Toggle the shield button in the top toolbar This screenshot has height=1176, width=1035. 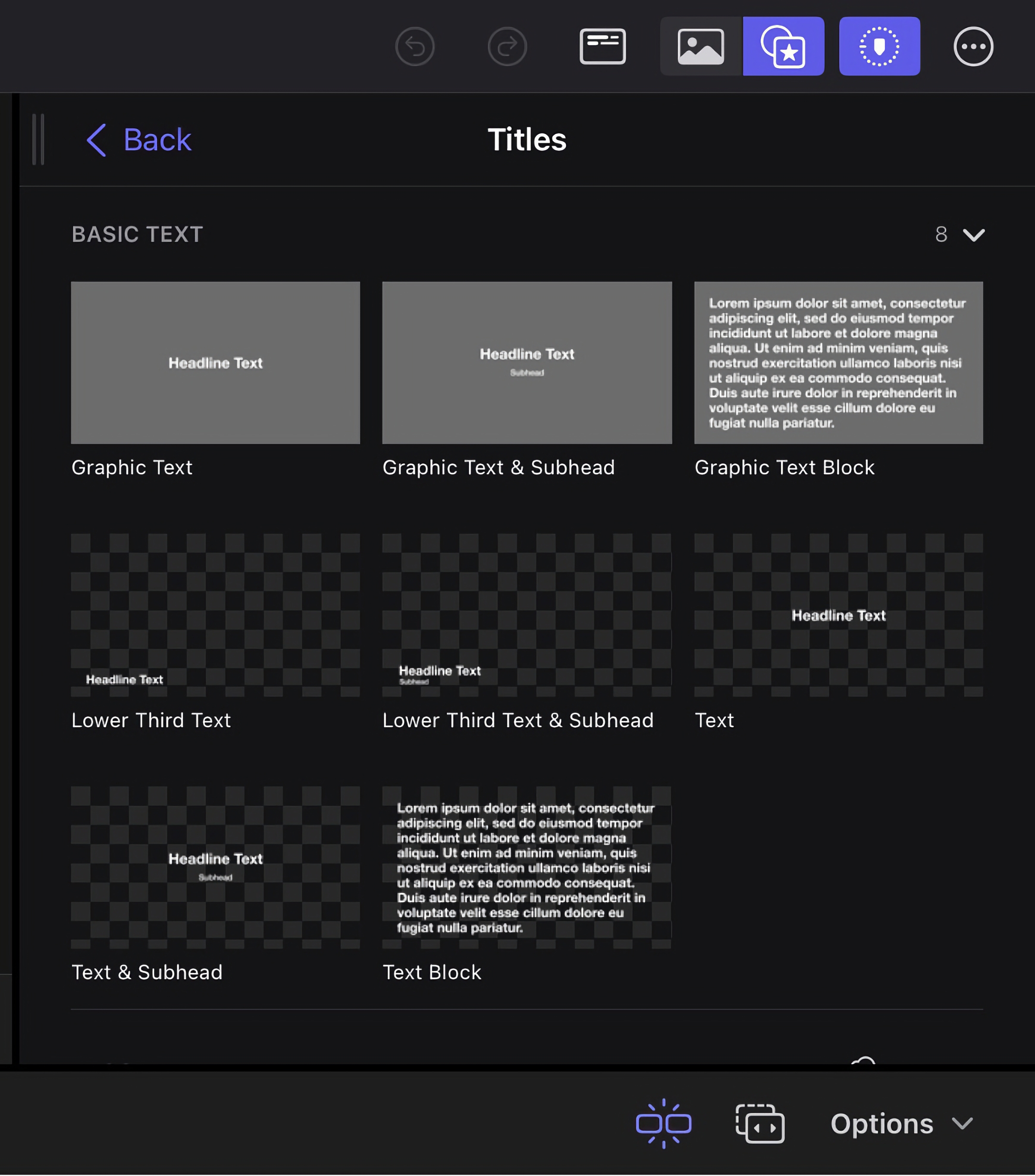click(879, 46)
